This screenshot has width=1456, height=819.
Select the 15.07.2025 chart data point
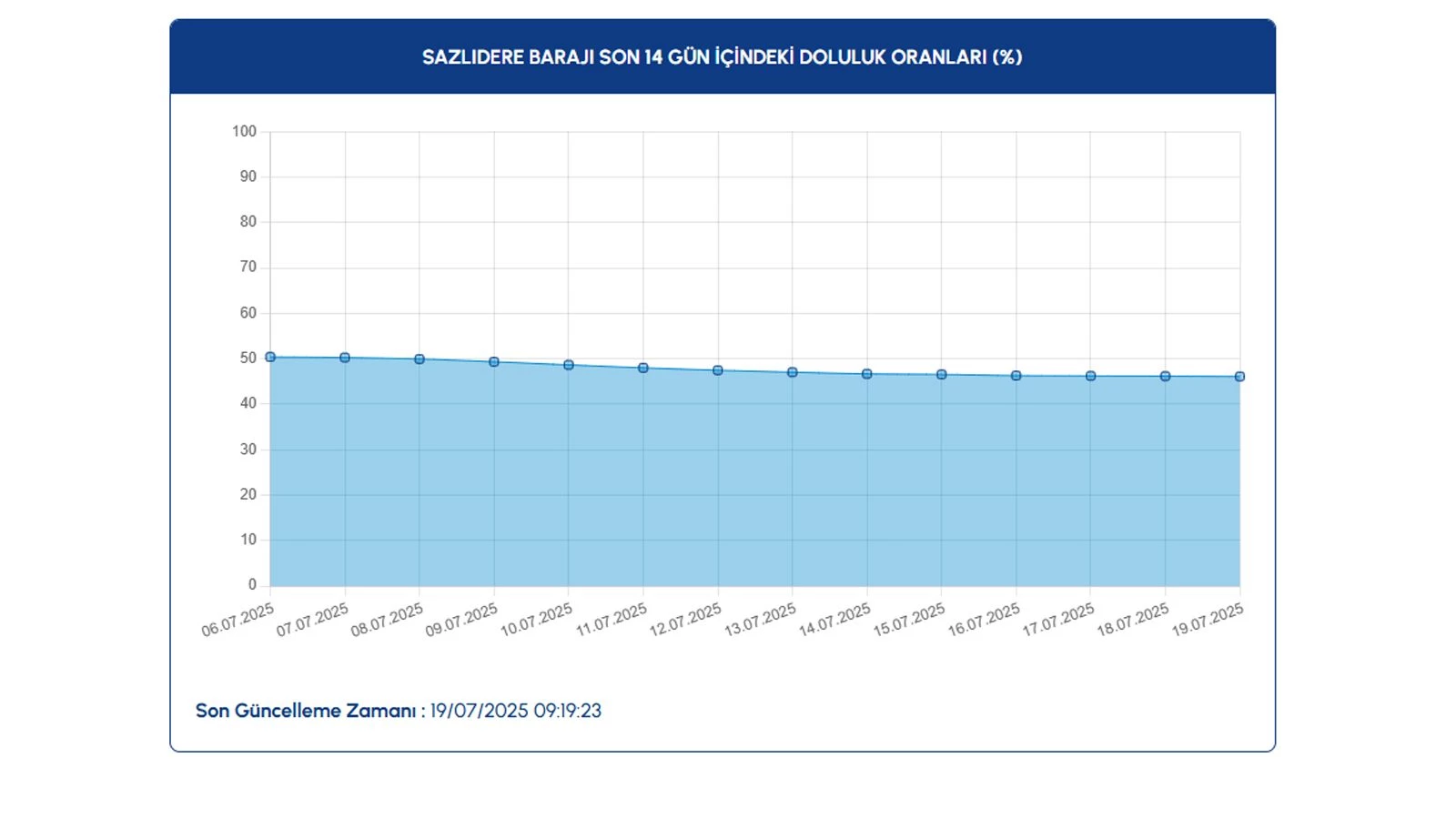pyautogui.click(x=942, y=375)
